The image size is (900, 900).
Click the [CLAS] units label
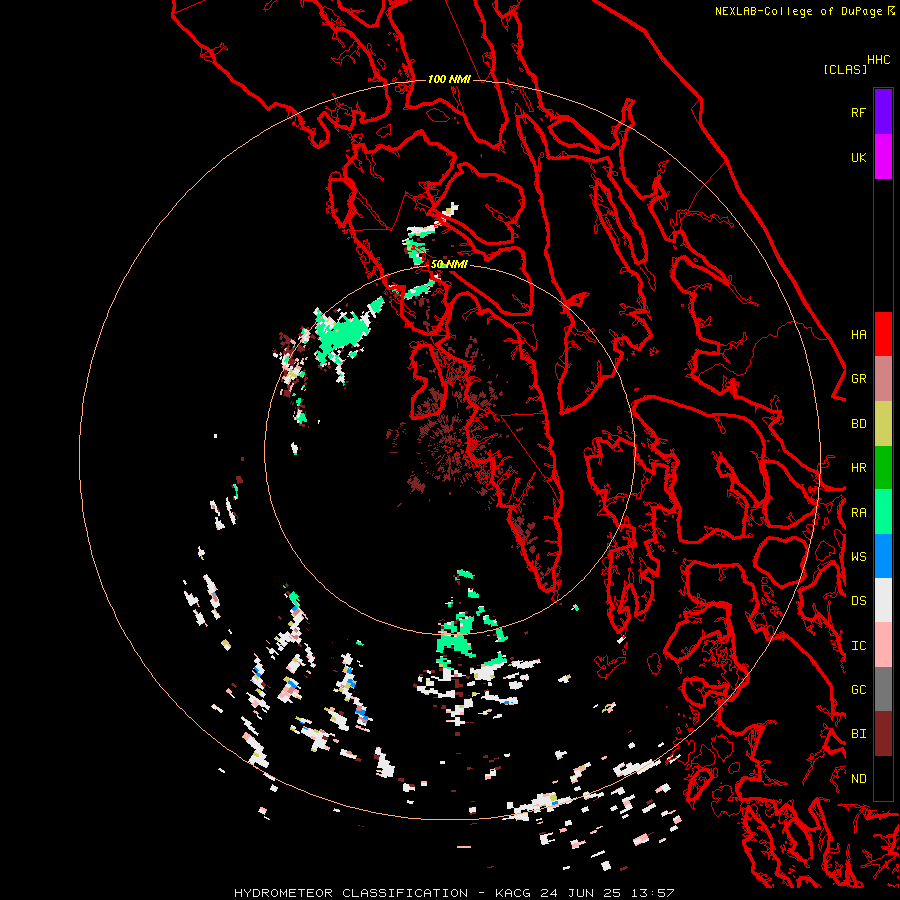point(845,70)
